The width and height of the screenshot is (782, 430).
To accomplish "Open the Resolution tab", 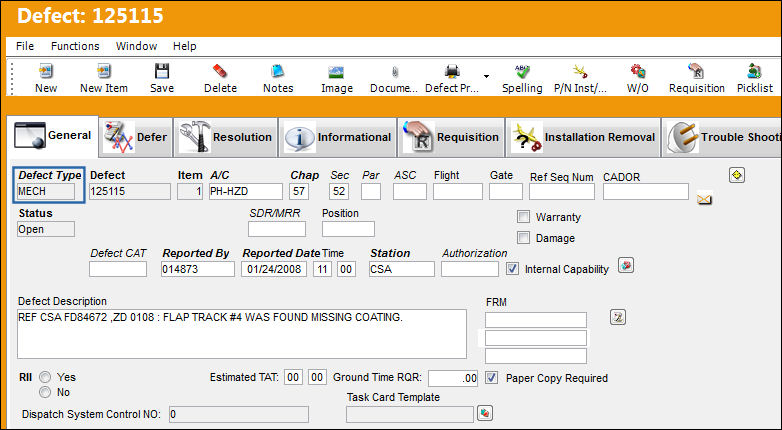I will tap(226, 137).
